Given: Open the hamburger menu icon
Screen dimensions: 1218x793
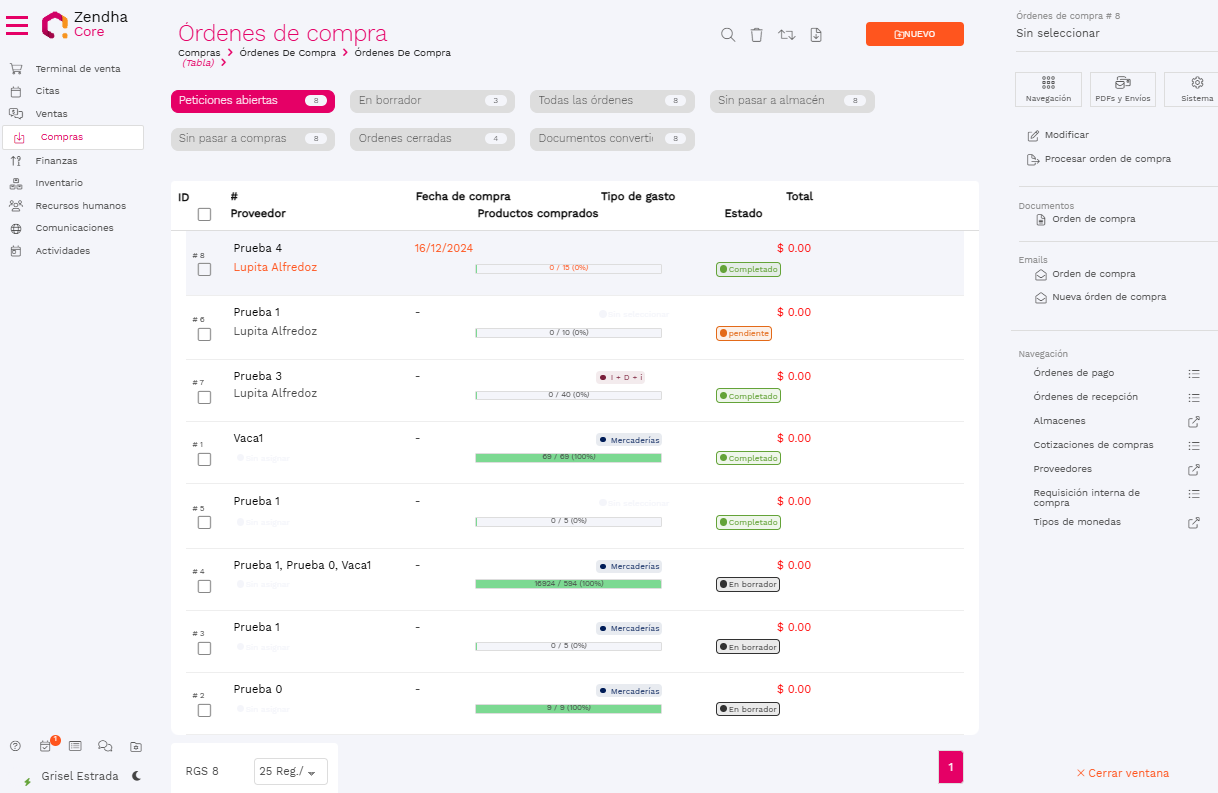Looking at the screenshot, I should (x=17, y=25).
